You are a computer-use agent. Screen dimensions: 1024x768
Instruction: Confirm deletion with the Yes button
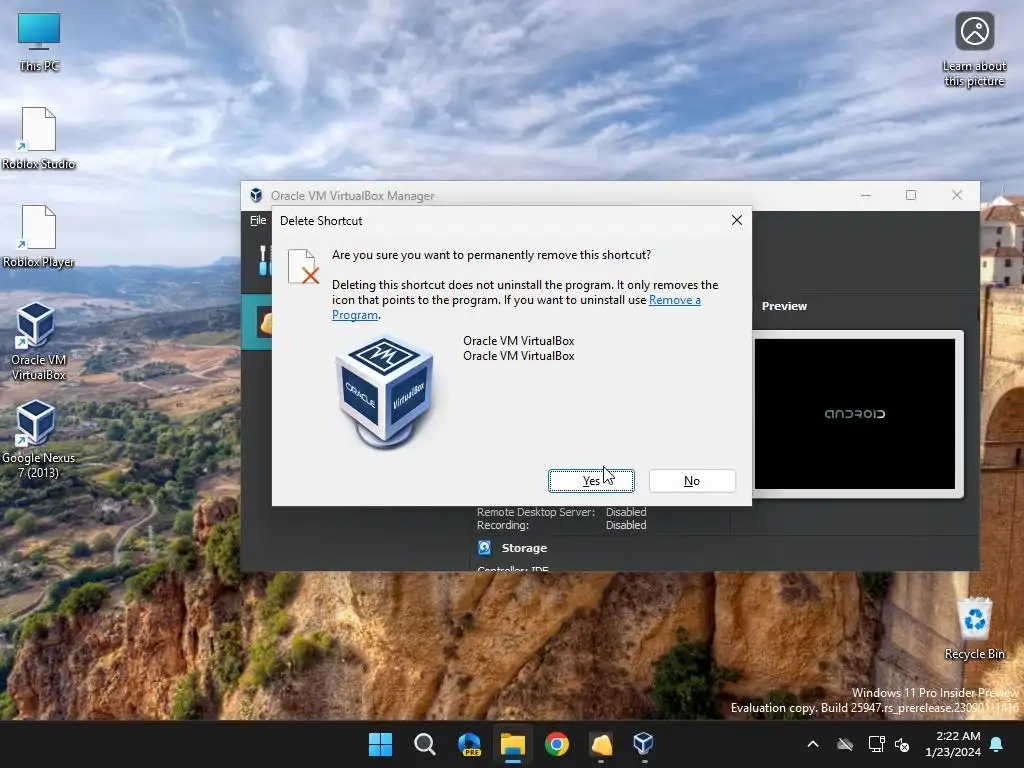591,481
